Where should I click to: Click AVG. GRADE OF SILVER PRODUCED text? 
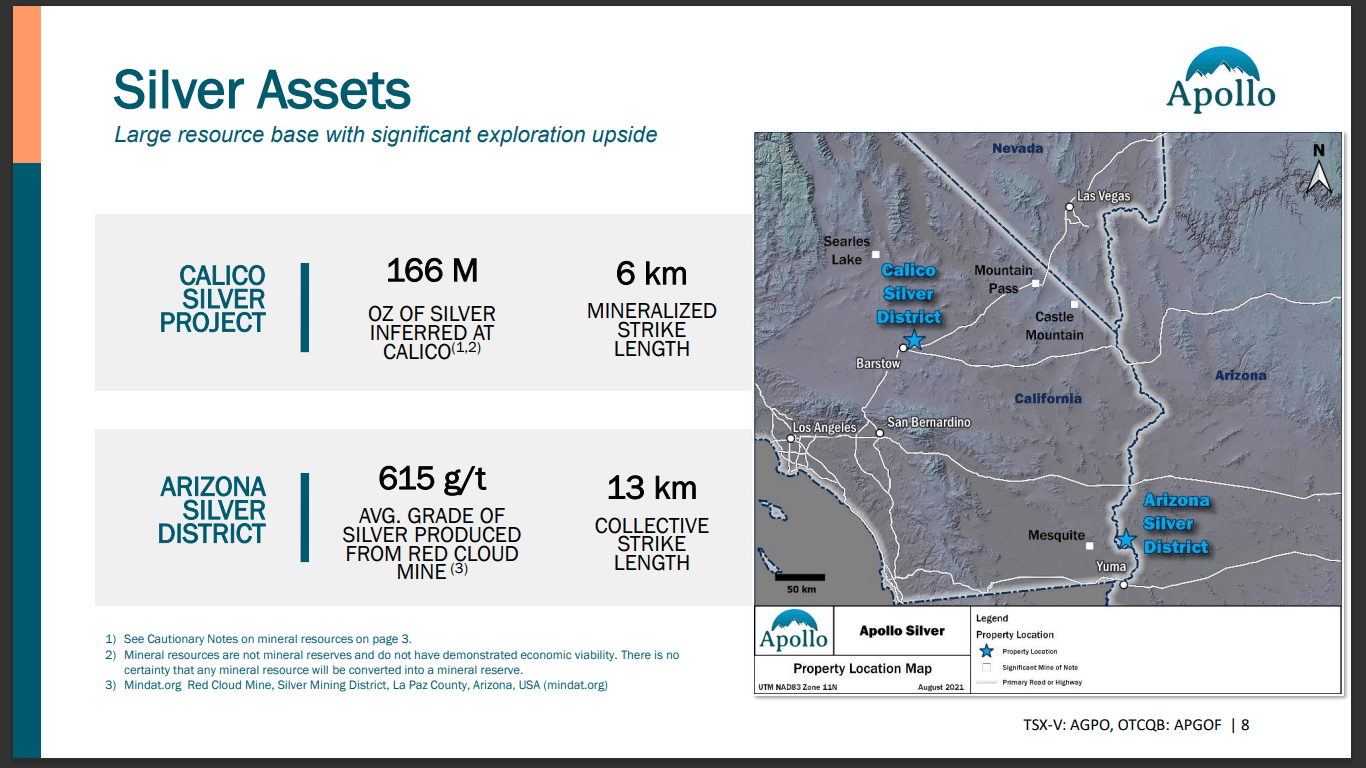click(432, 544)
